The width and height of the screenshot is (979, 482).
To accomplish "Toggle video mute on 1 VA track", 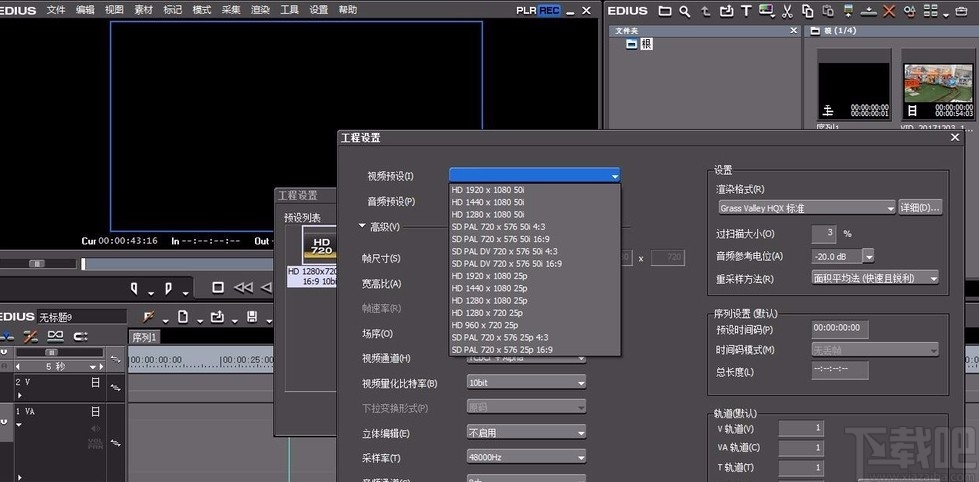I will coord(96,411).
